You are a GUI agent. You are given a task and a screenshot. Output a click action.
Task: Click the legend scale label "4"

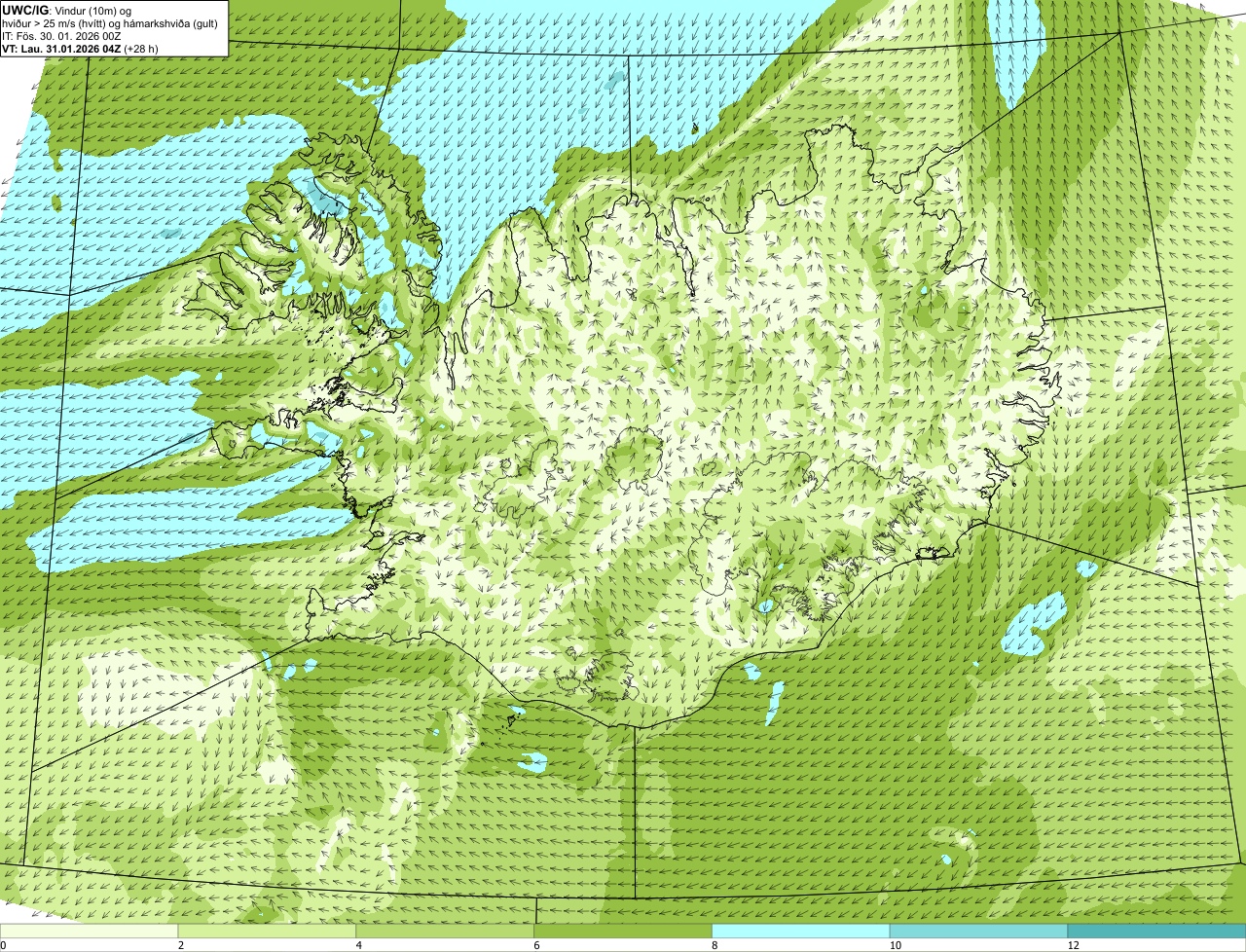(x=359, y=945)
